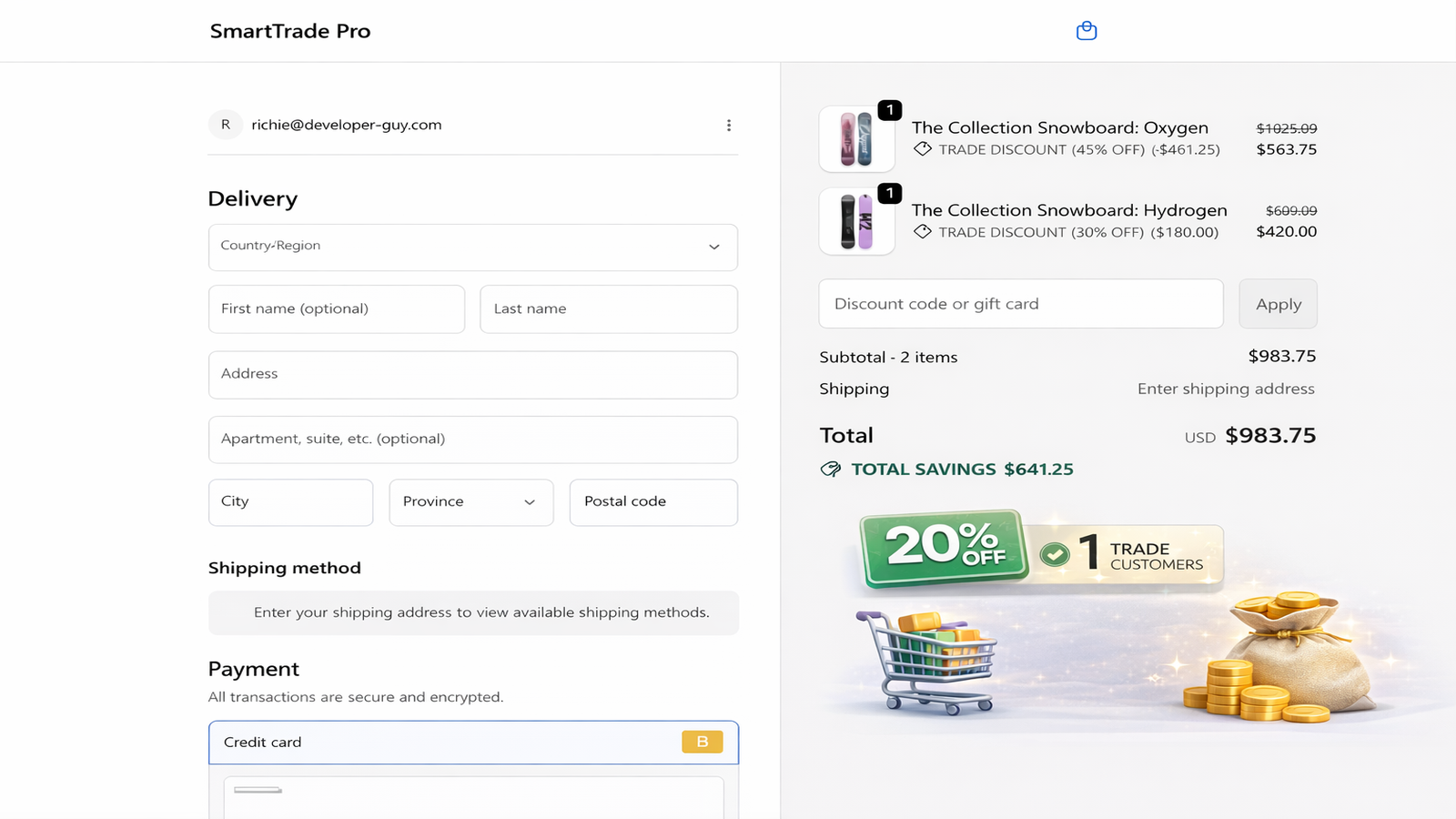1456x819 pixels.
Task: Click the R avatar beside the email address
Action: coord(225,125)
